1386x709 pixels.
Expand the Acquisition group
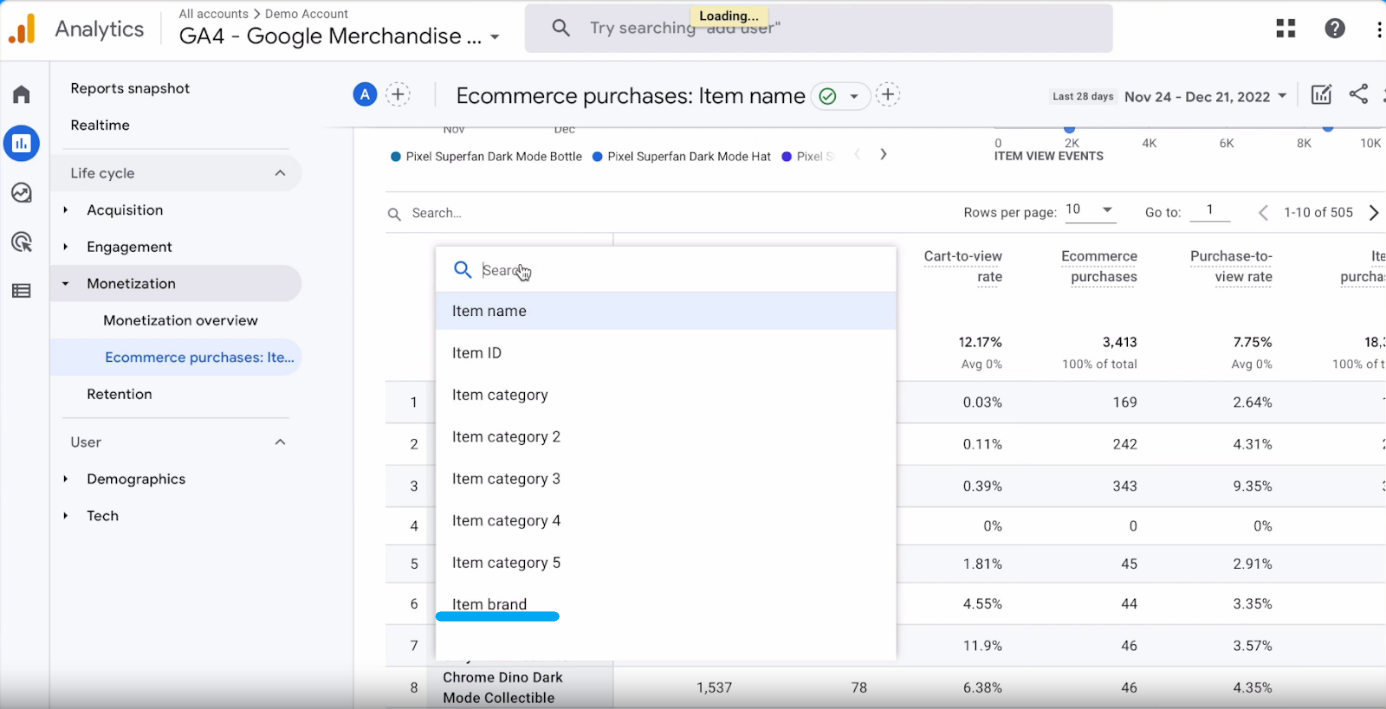[66, 210]
